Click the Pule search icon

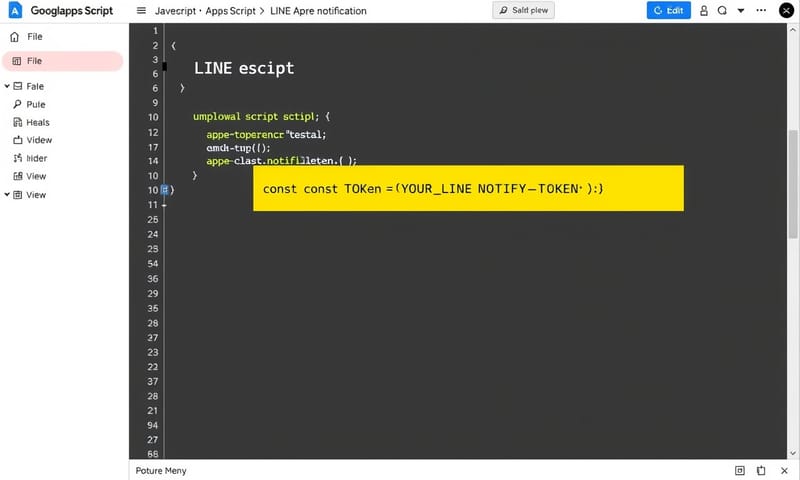click(18, 104)
